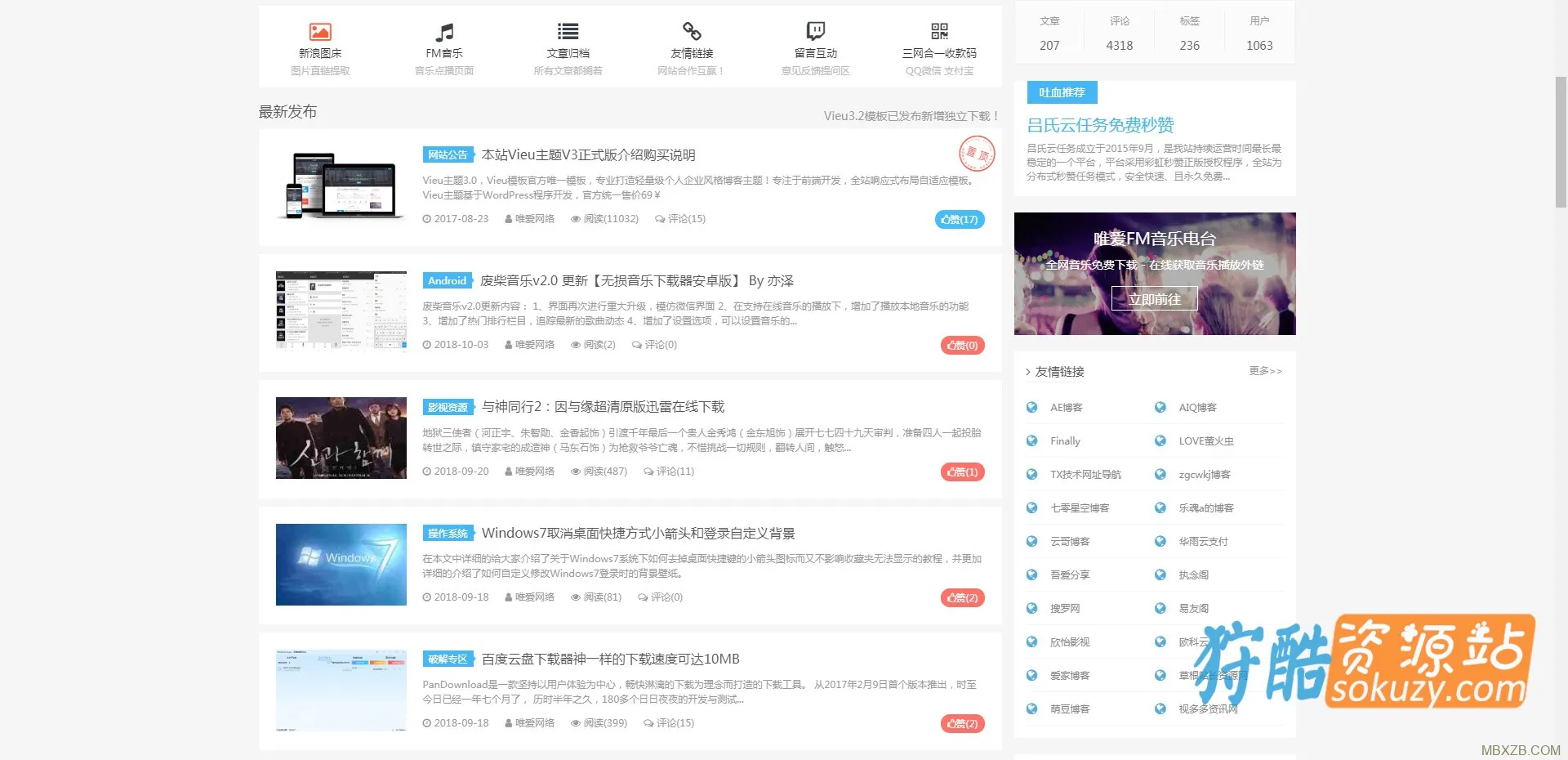Open article Windows7取消桌面快捷方式小箭头
This screenshot has width=1568, height=760.
click(x=639, y=533)
